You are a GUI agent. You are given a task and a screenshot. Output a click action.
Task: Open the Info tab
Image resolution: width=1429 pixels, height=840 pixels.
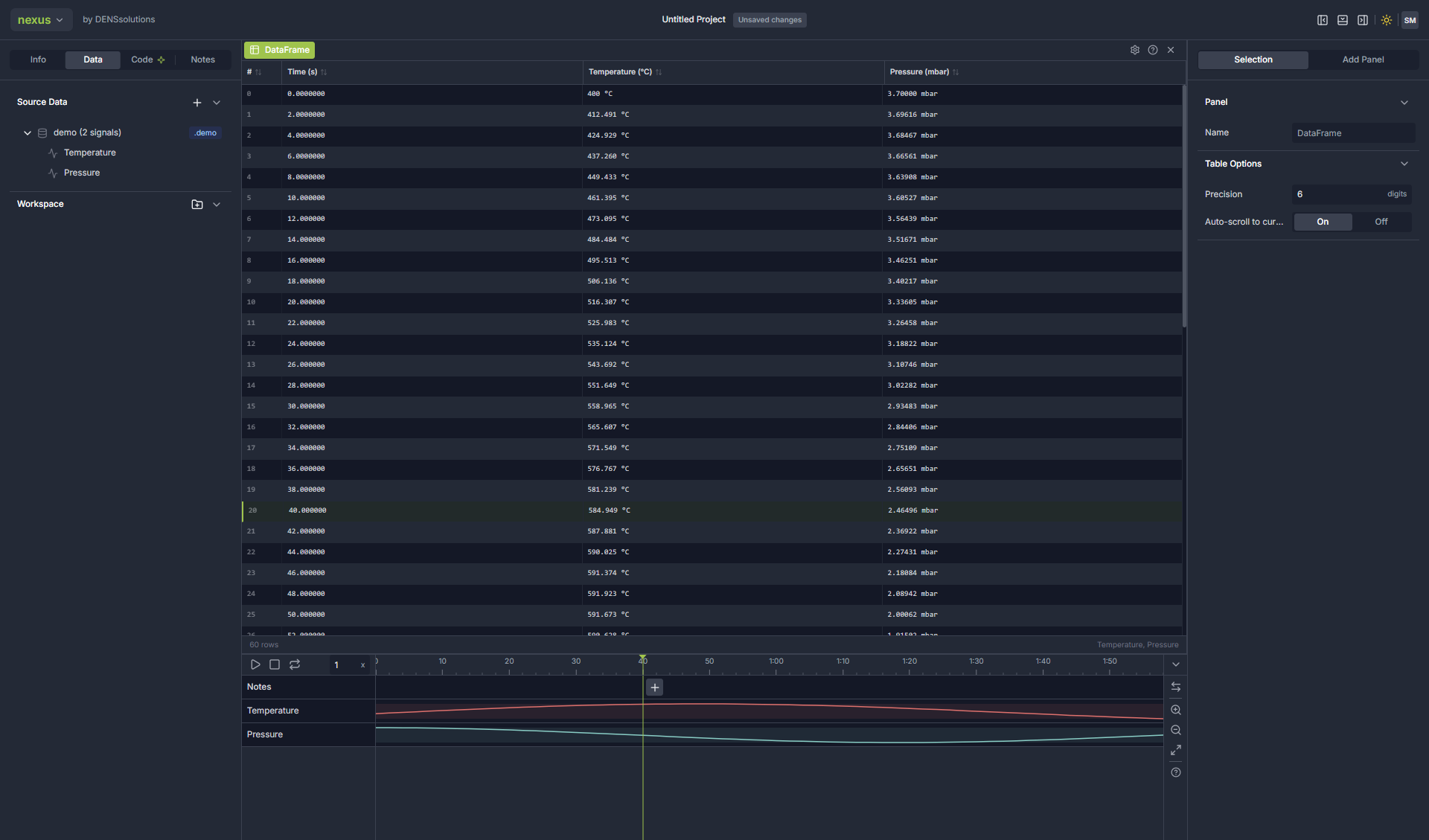[38, 60]
